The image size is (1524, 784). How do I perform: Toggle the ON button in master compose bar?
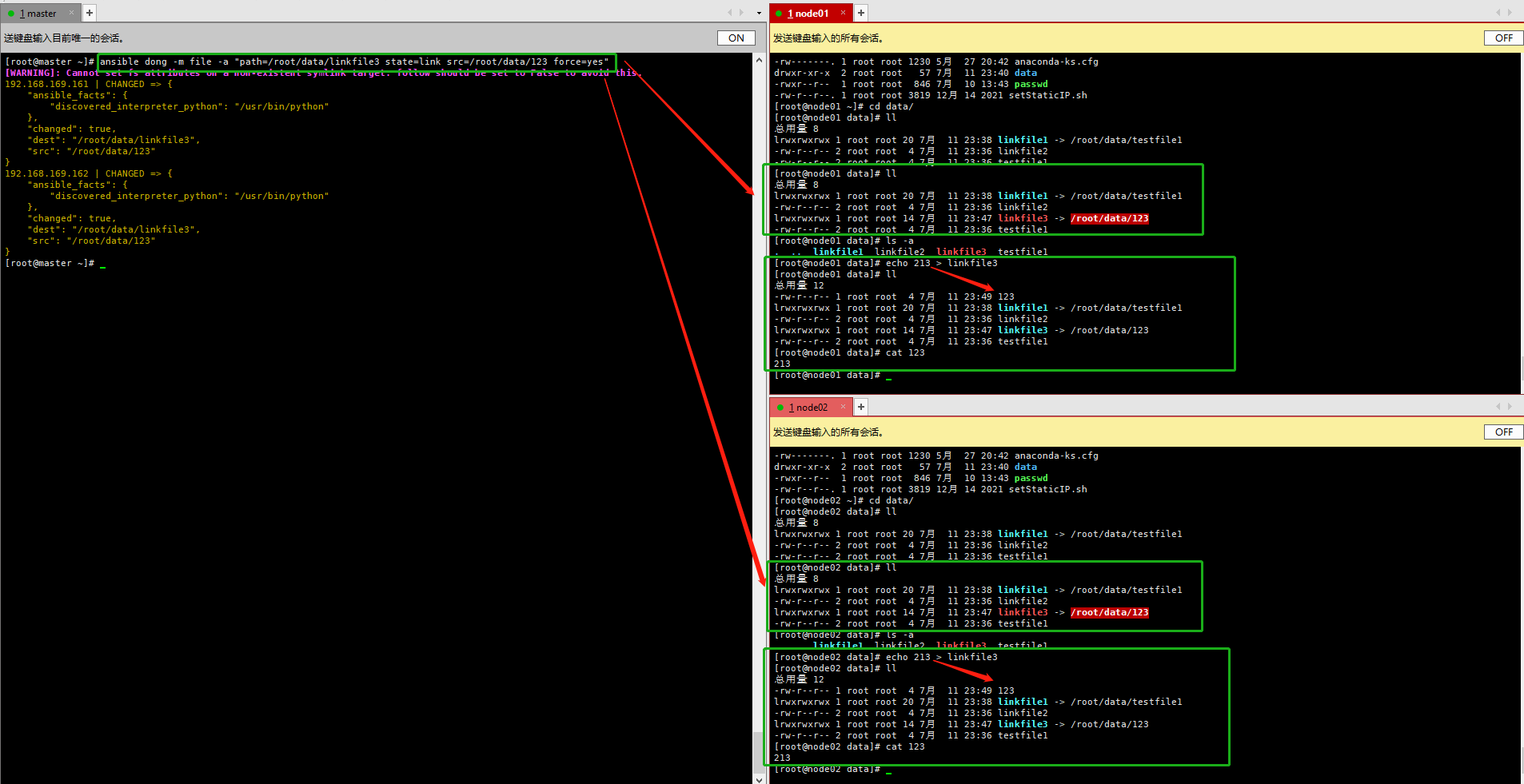click(736, 38)
